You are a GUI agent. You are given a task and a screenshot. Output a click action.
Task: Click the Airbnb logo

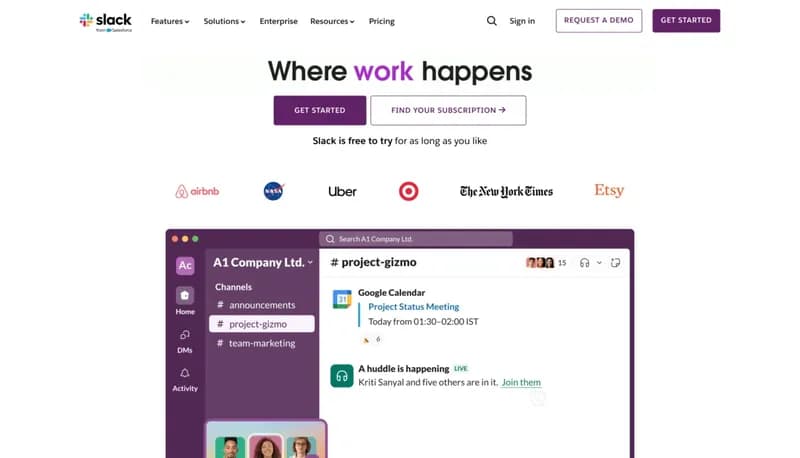197,191
